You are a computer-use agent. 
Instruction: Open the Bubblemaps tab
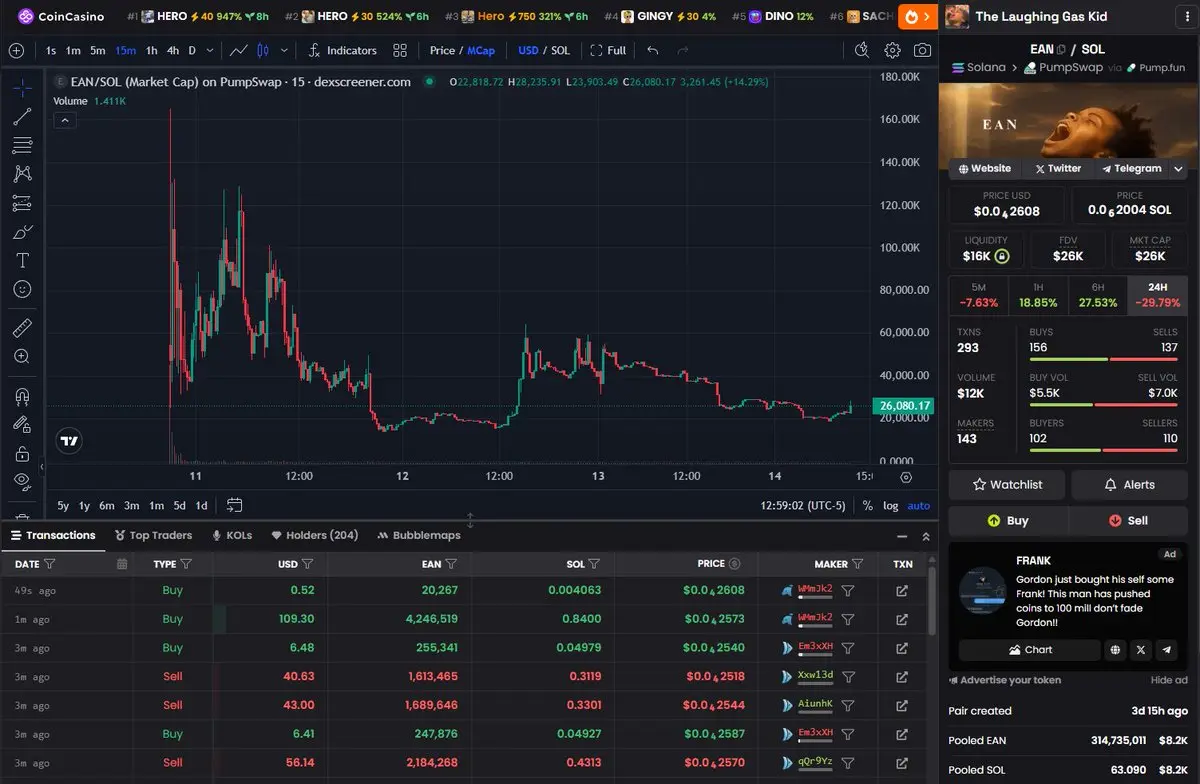pyautogui.click(x=419, y=535)
